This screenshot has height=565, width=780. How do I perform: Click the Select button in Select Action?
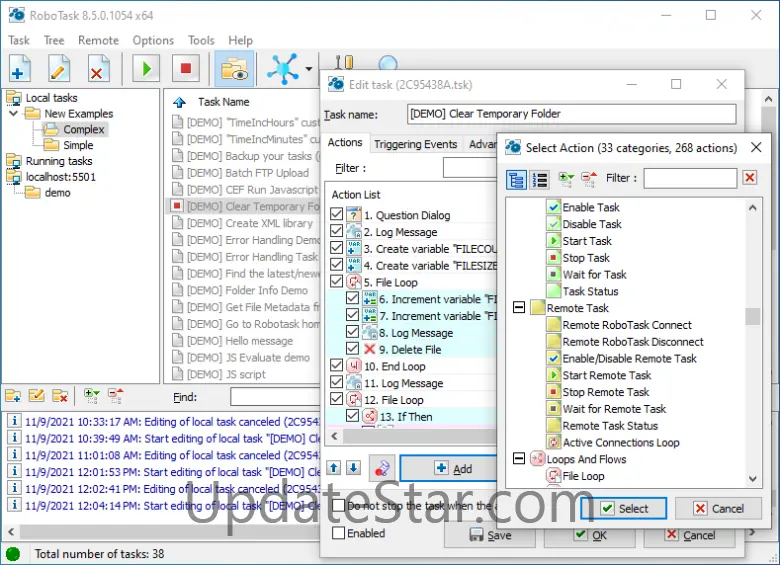click(x=624, y=508)
